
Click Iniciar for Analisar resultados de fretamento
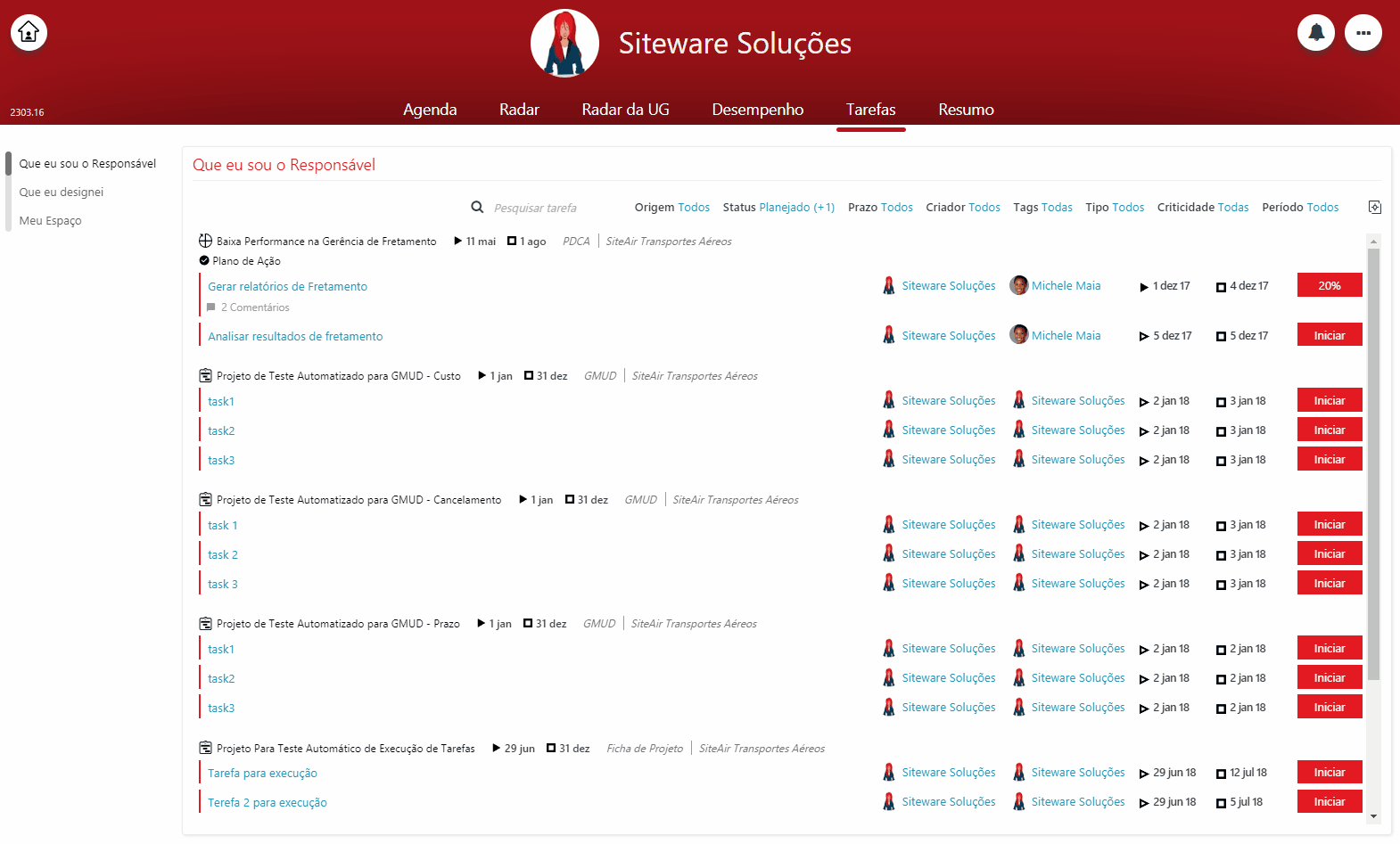tap(1330, 335)
